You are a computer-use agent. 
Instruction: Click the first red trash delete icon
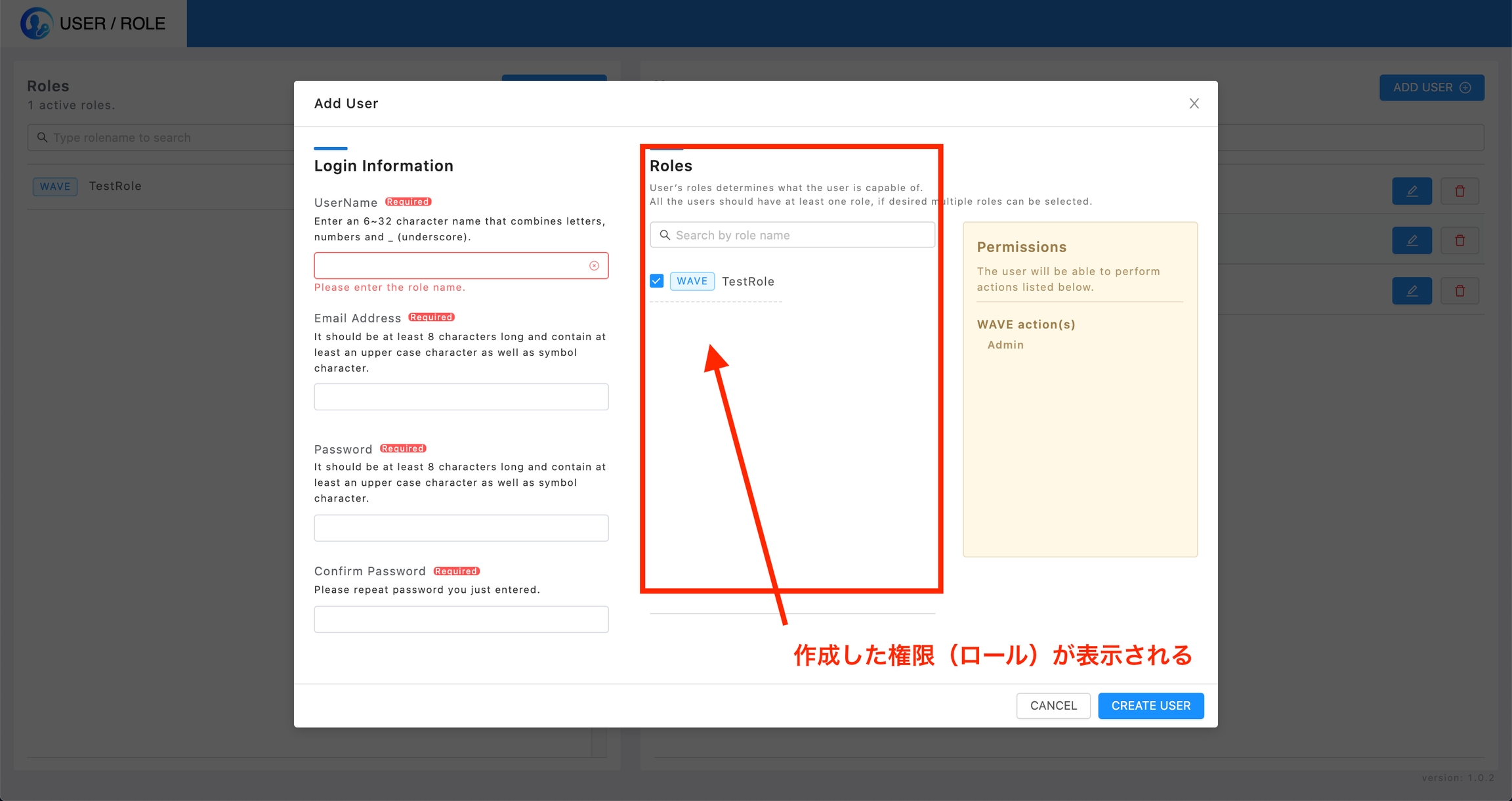(x=1459, y=191)
